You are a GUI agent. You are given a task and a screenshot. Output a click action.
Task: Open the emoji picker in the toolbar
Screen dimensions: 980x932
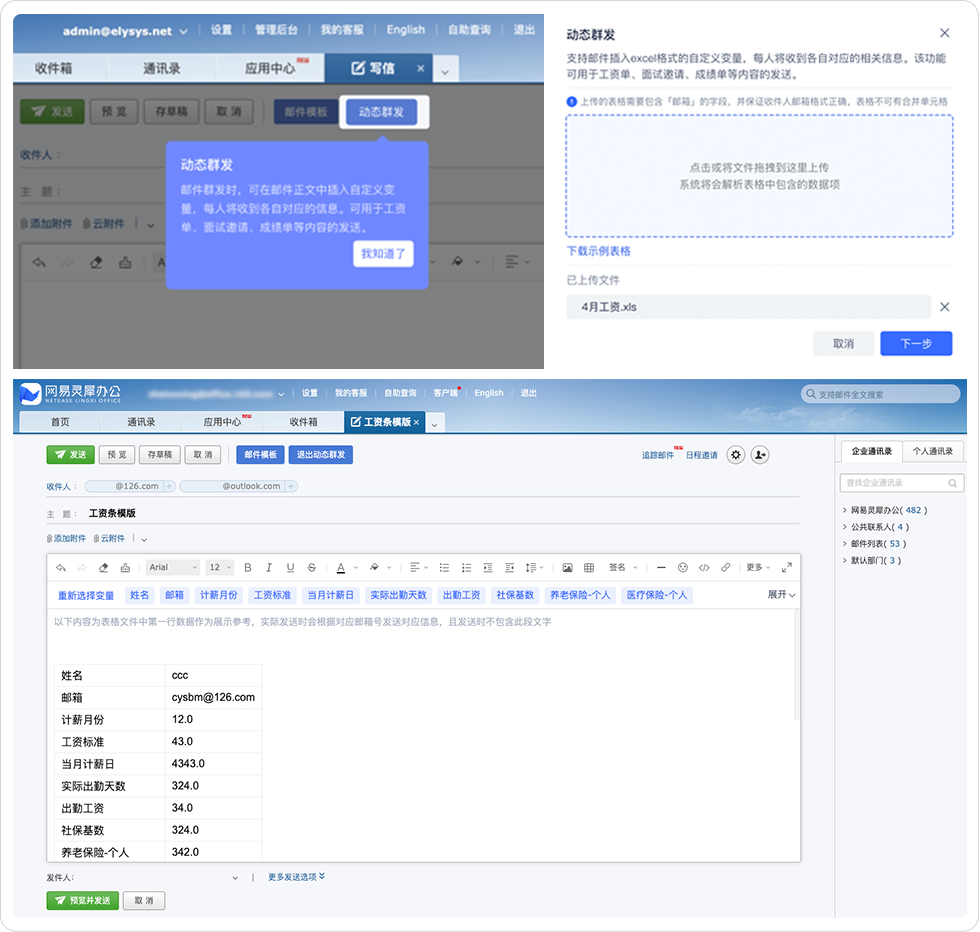click(x=684, y=567)
